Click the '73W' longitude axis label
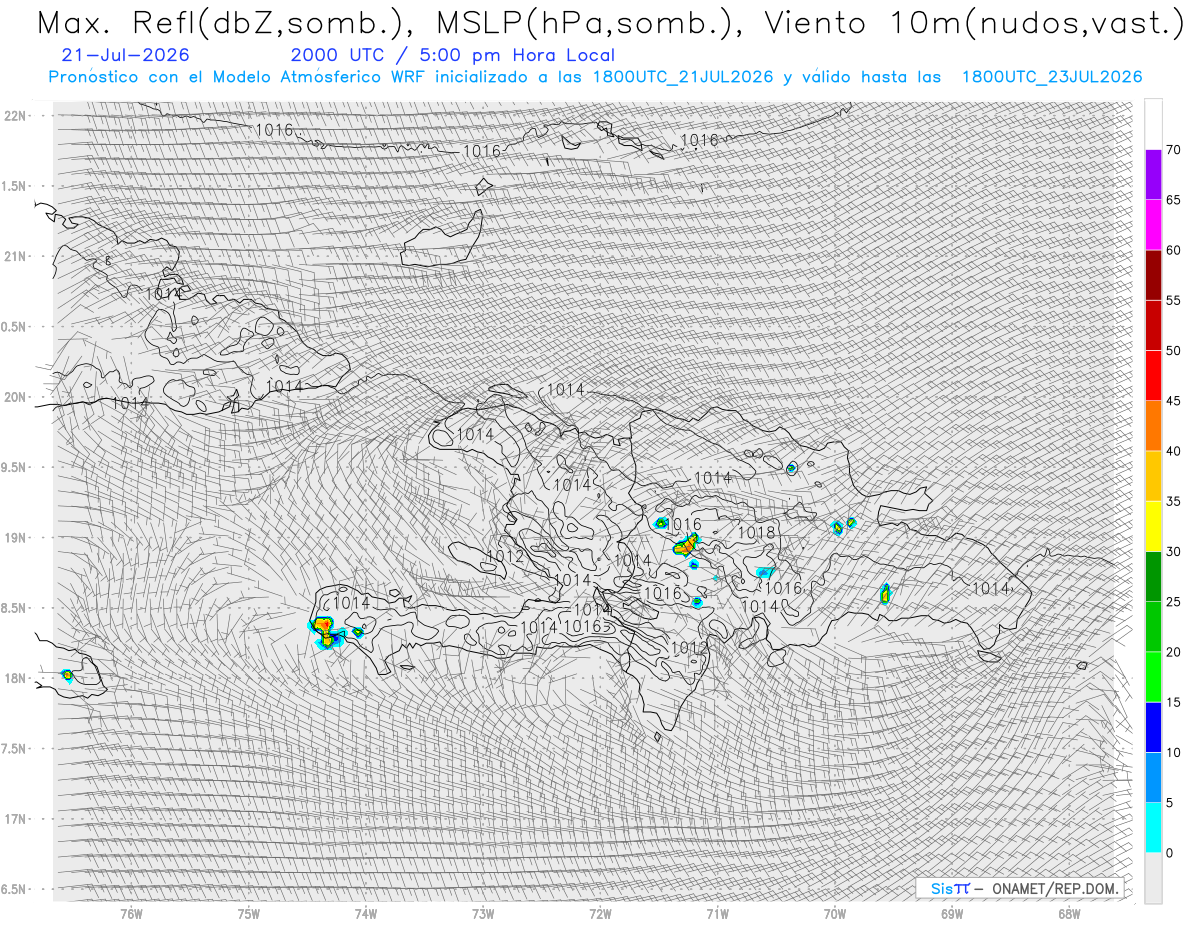 coord(483,914)
